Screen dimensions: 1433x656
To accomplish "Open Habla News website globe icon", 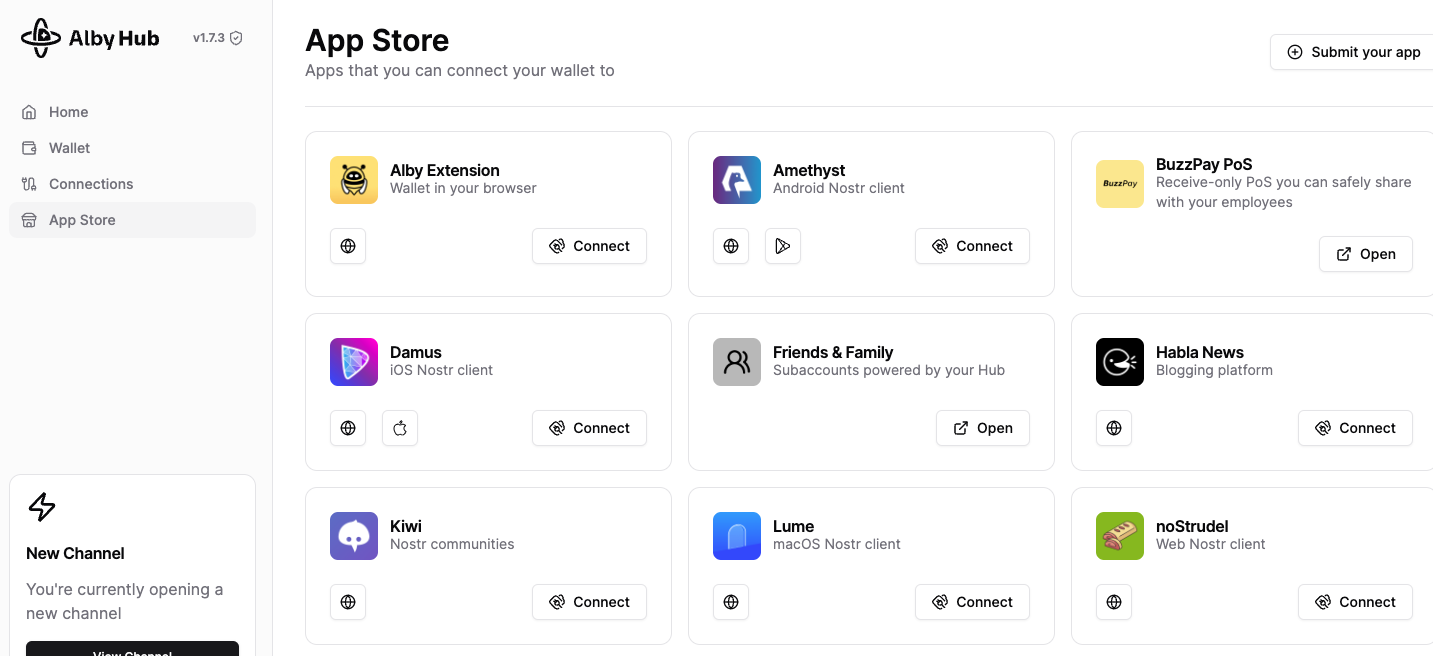I will [x=1114, y=428].
